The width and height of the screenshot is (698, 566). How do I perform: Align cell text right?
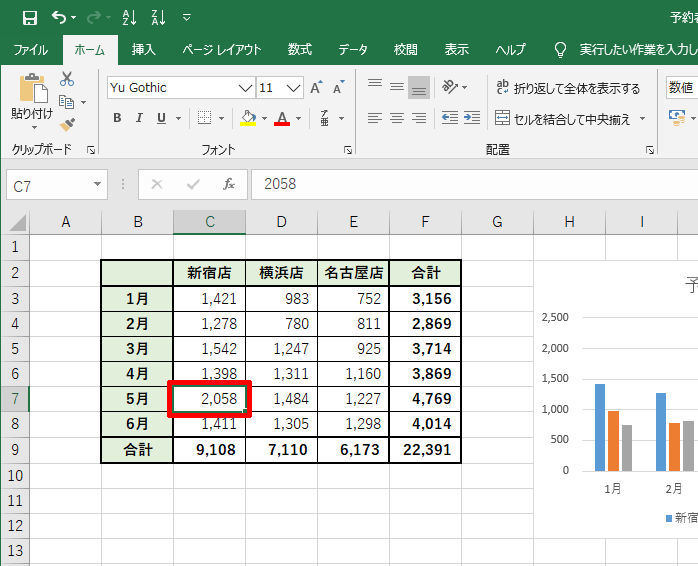click(419, 118)
